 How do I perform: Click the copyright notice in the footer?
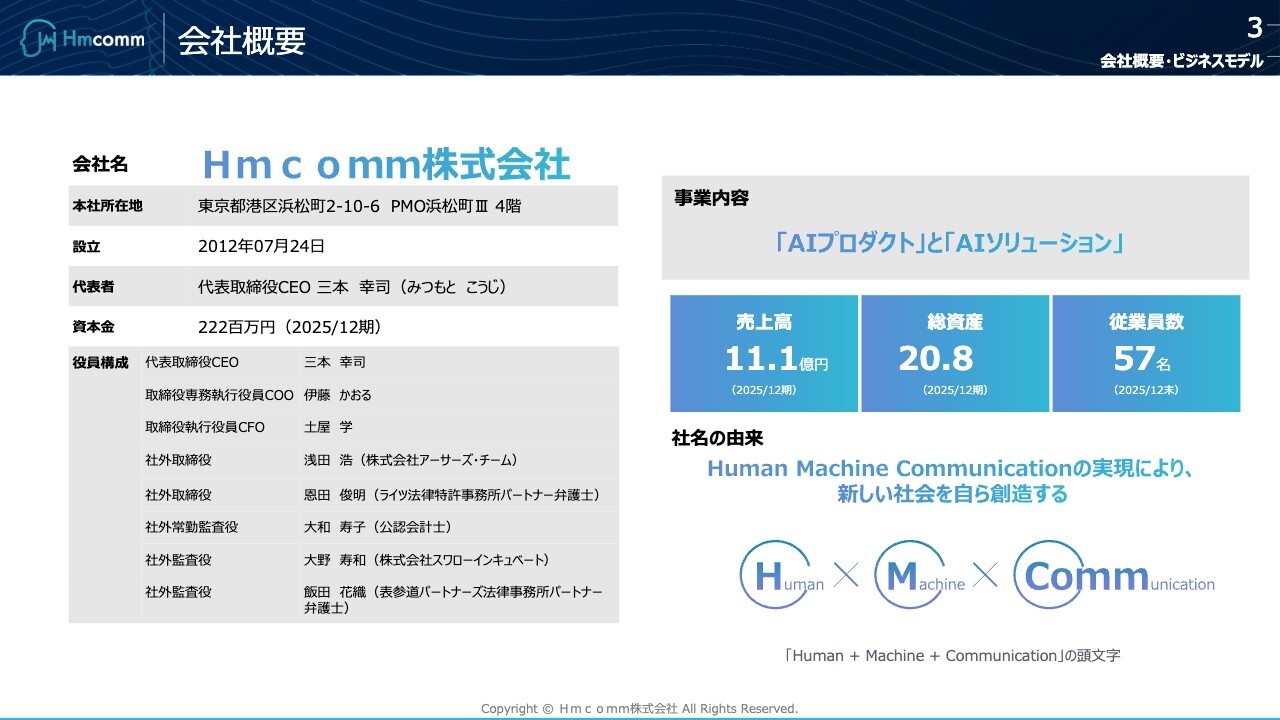(x=639, y=708)
